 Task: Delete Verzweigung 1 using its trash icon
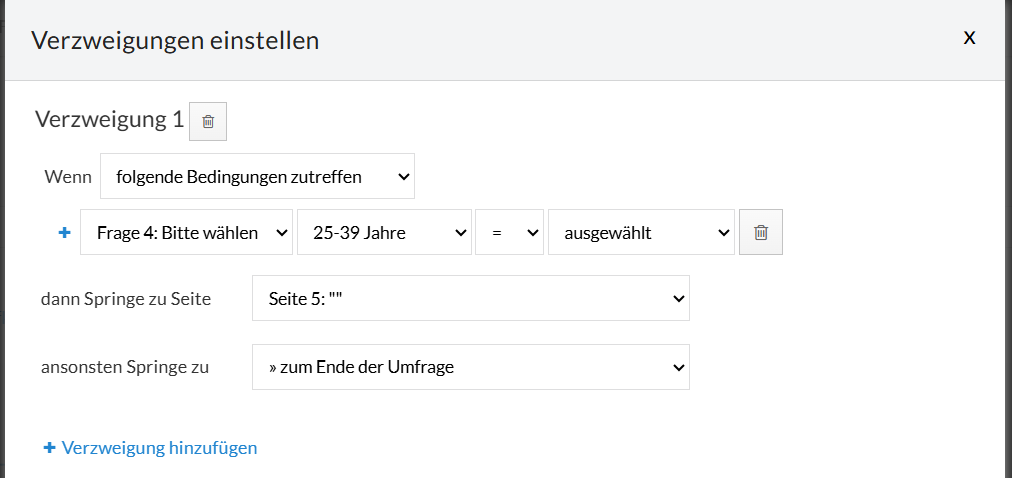[208, 121]
